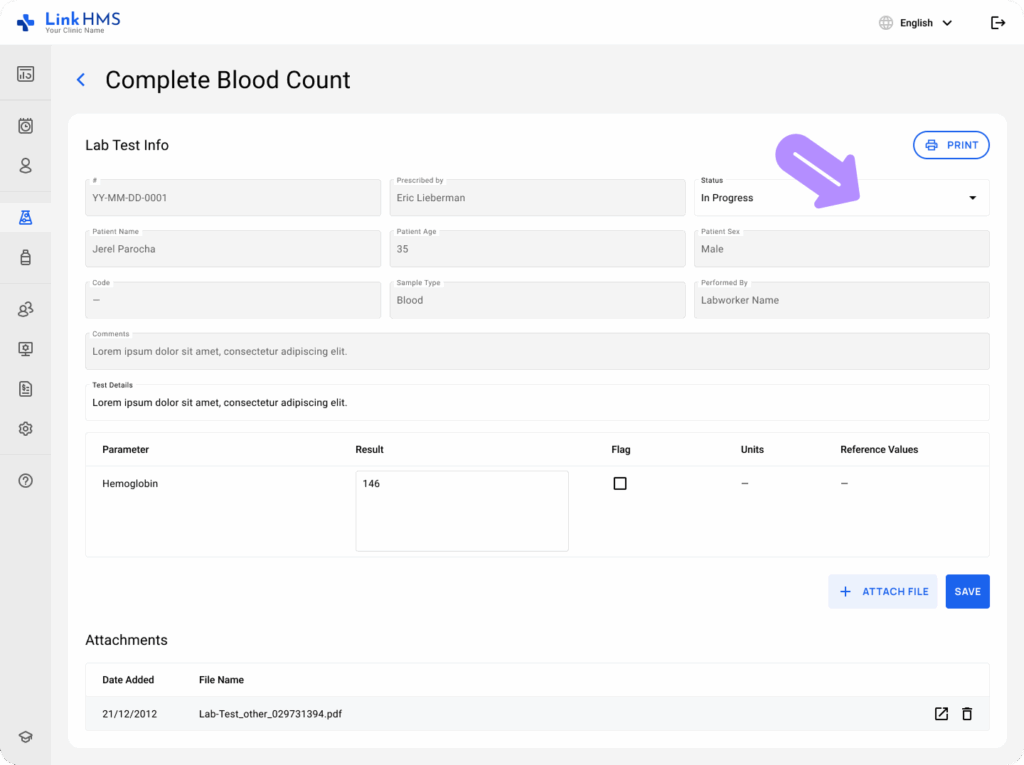Click the Attachments heading
This screenshot has width=1024, height=765.
126,640
